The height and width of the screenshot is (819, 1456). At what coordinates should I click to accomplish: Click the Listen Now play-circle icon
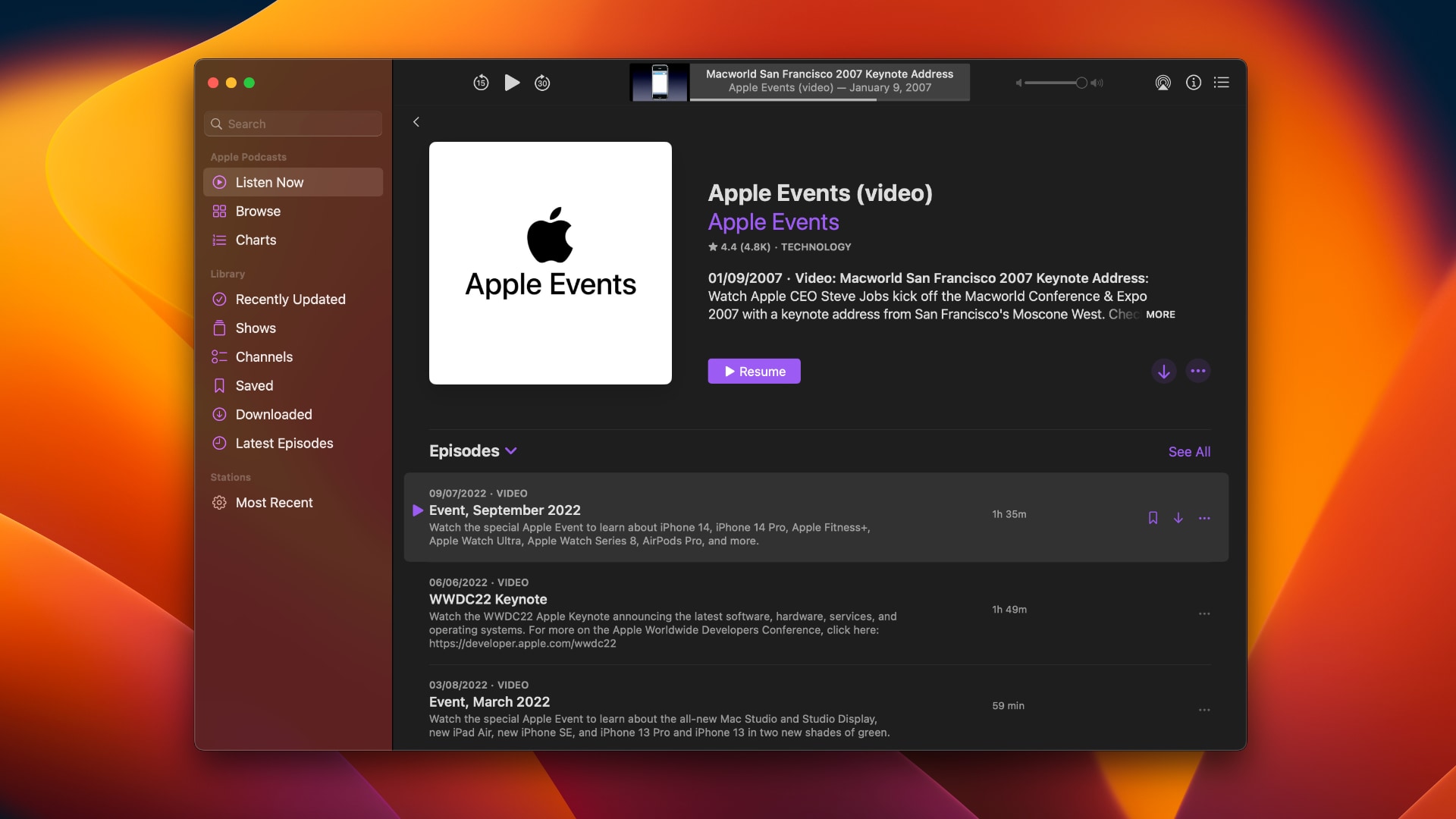[x=219, y=182]
